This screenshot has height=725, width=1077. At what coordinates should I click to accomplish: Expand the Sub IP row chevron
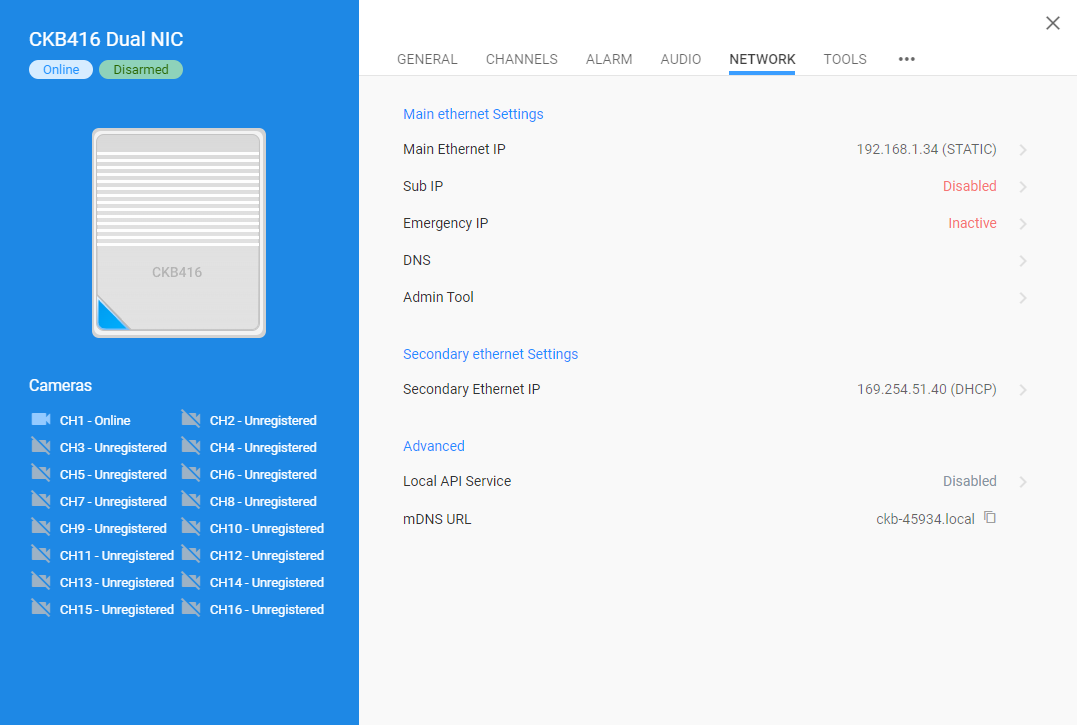click(x=1023, y=187)
